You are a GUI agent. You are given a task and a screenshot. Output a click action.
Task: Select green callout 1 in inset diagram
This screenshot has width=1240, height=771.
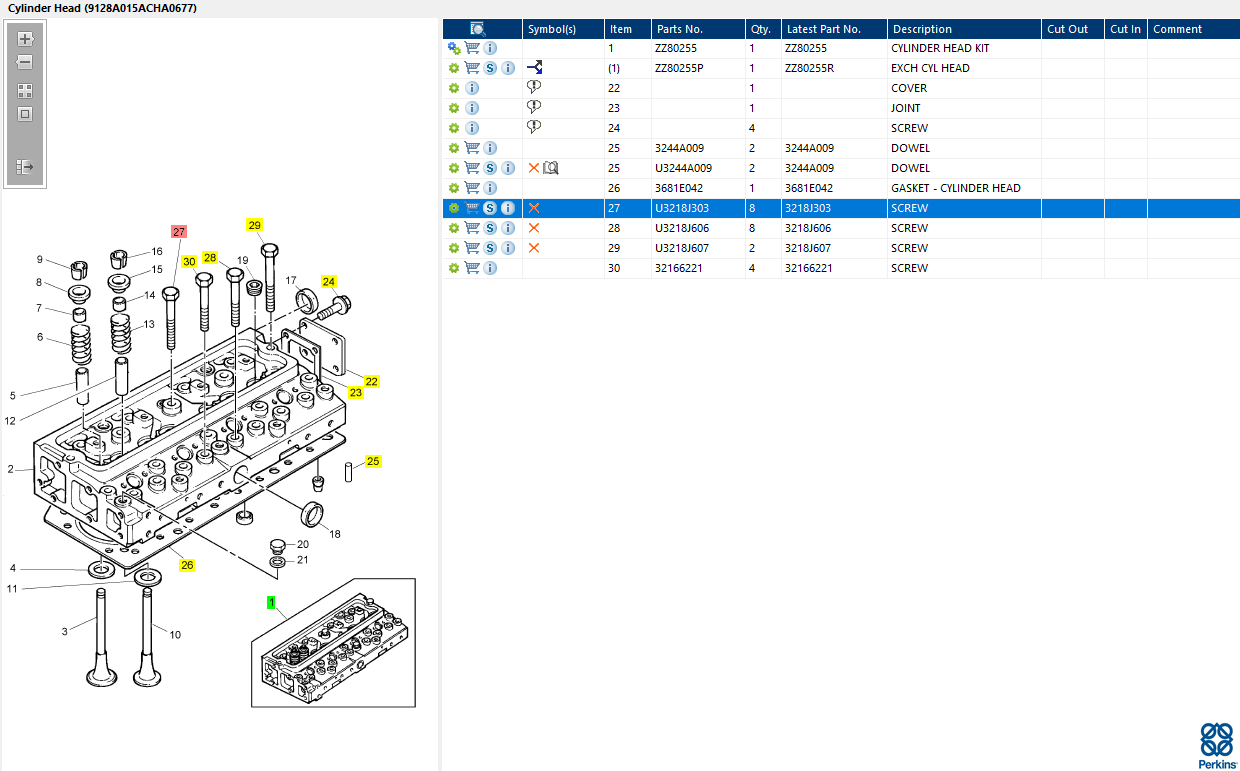pos(271,603)
